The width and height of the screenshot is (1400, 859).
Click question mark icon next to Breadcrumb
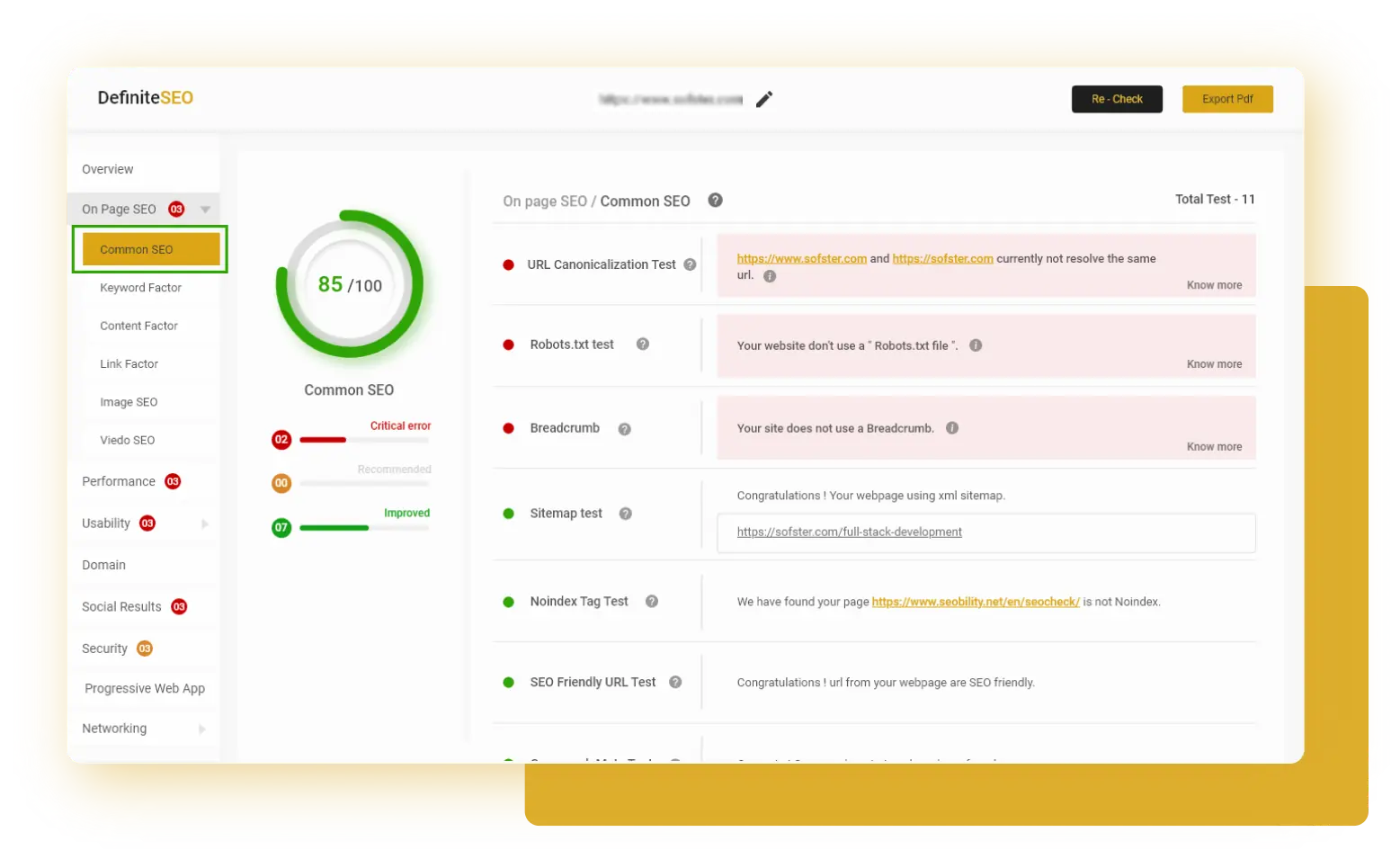624,429
